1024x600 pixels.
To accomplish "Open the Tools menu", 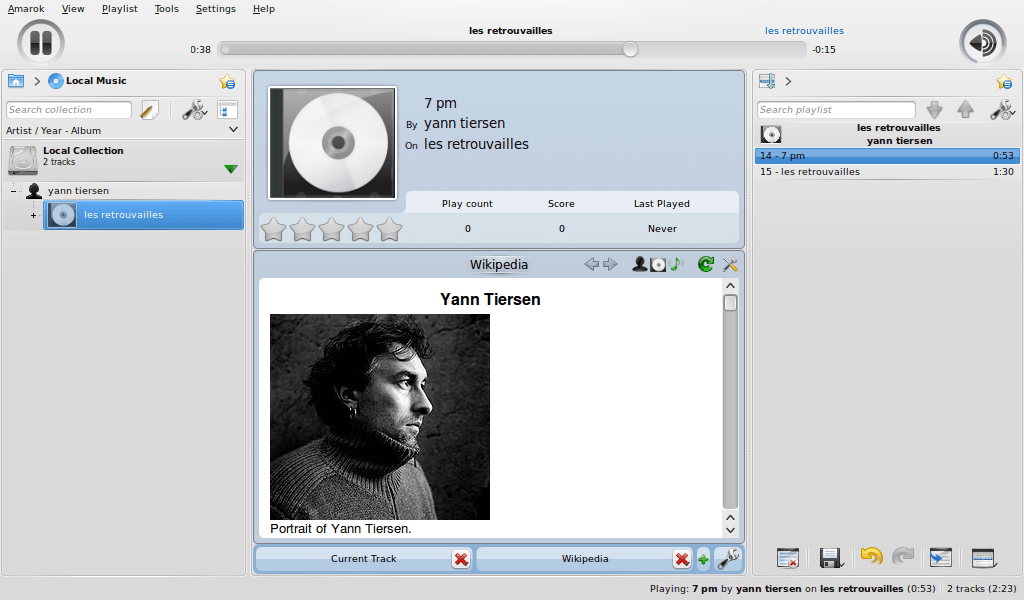I will coord(167,9).
